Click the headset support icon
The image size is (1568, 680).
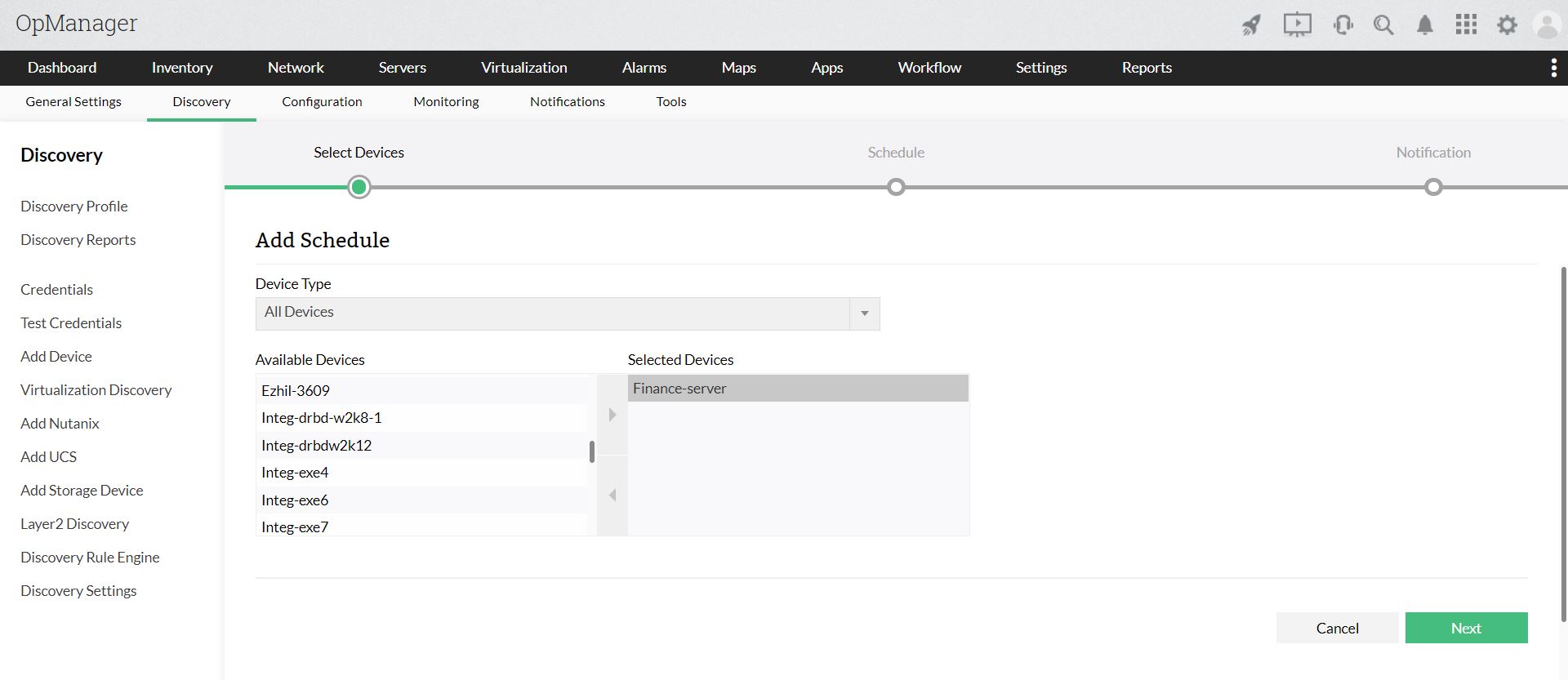[x=1343, y=25]
